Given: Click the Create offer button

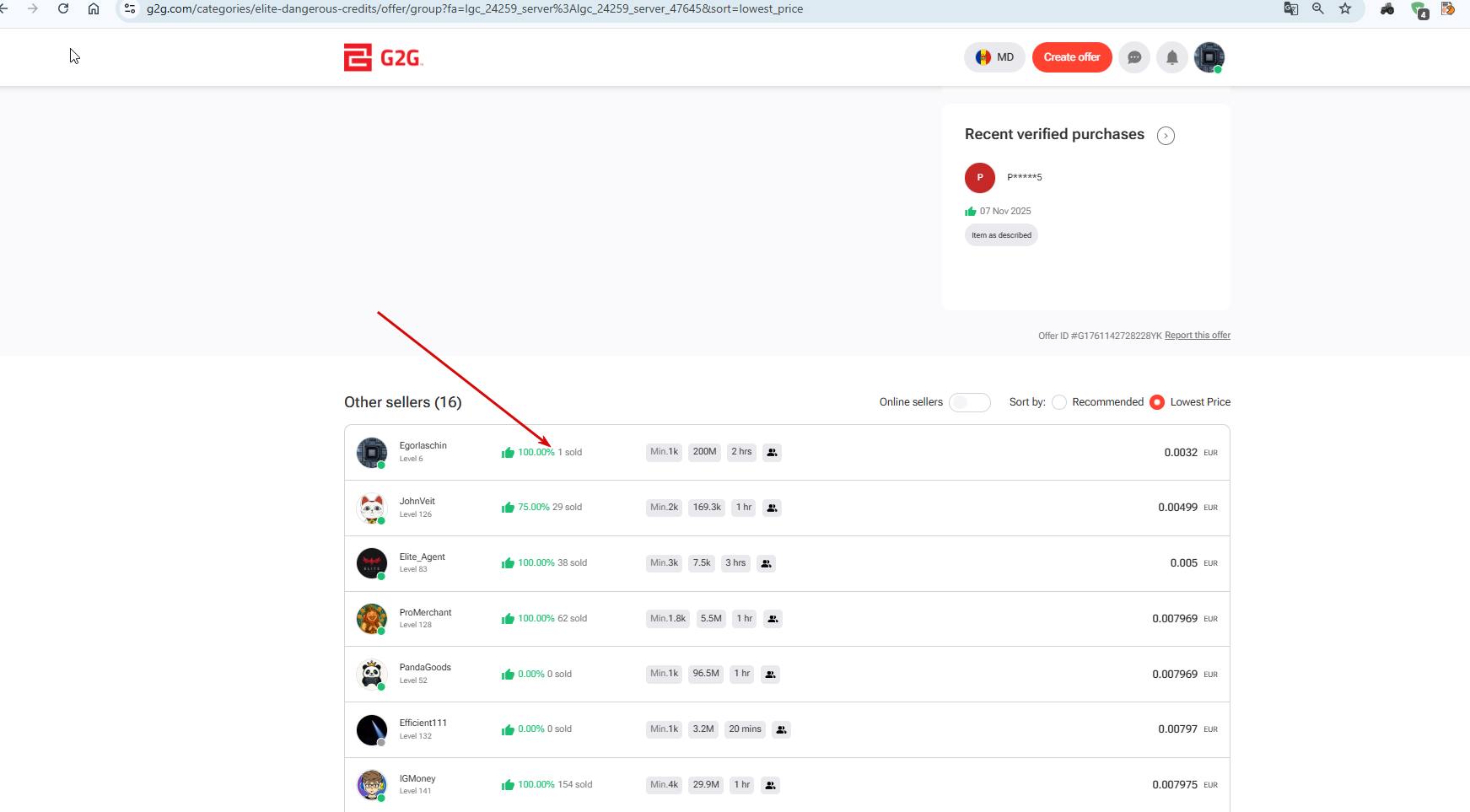Looking at the screenshot, I should [x=1072, y=57].
